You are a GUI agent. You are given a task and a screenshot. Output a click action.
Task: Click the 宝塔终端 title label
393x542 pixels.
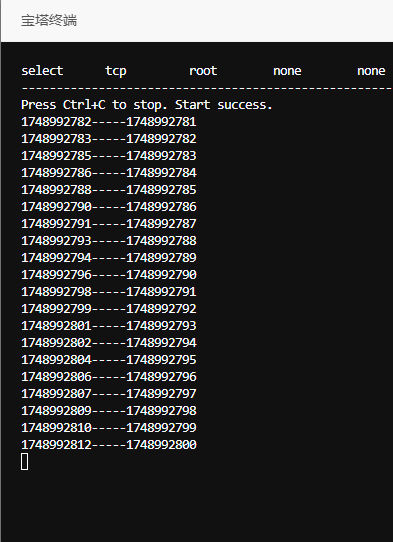[49, 21]
